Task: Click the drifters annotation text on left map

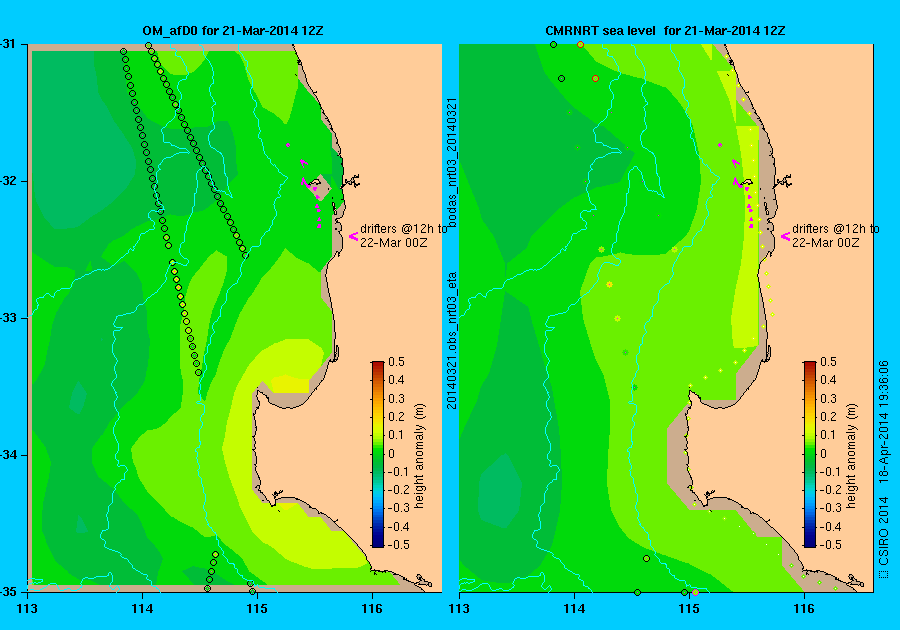Action: pos(403,235)
